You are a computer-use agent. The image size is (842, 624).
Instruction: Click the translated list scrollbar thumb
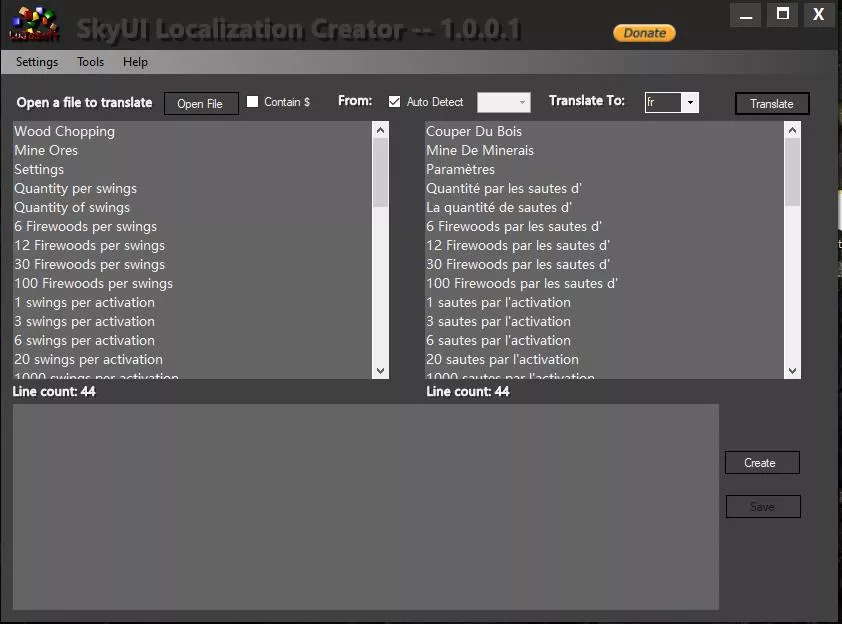792,172
